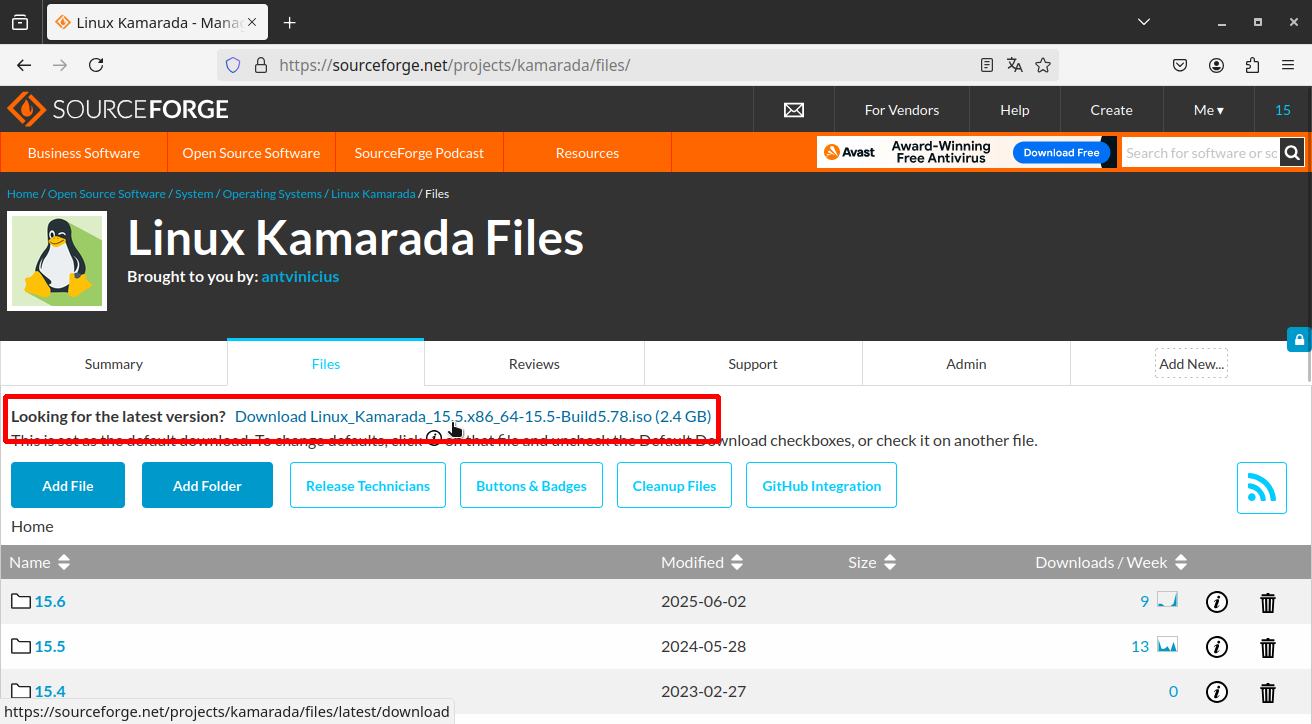This screenshot has height=724, width=1312.
Task: Focus the Search for software field
Action: pyautogui.click(x=1200, y=153)
